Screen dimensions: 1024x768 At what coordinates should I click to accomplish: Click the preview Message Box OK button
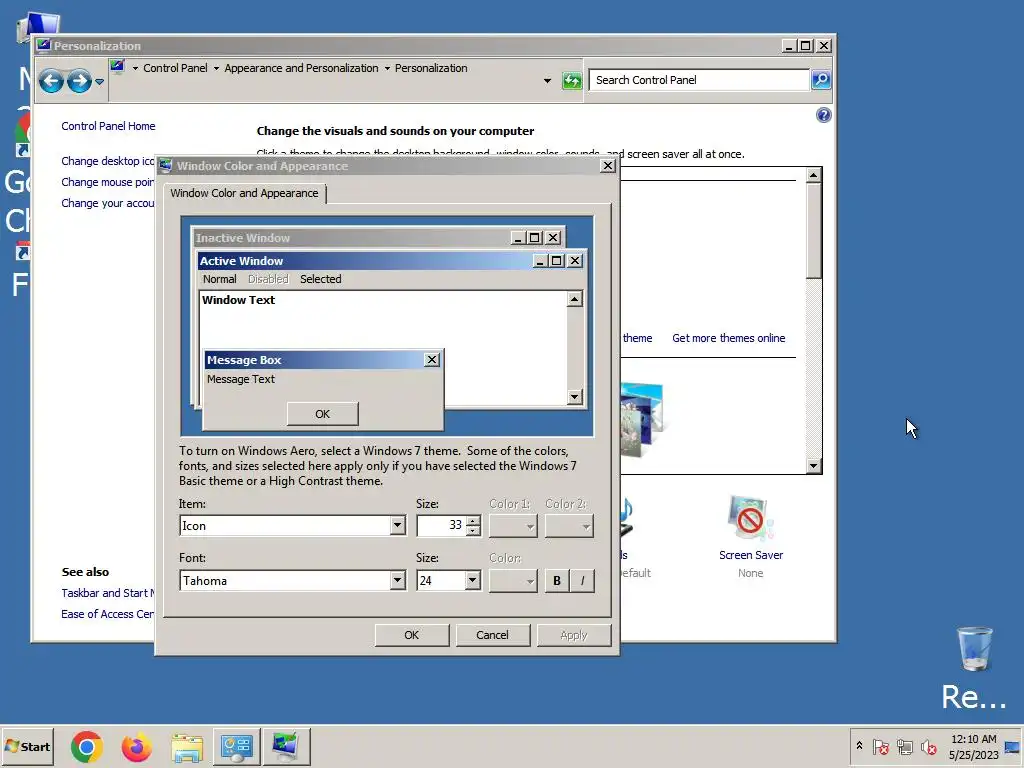[323, 414]
